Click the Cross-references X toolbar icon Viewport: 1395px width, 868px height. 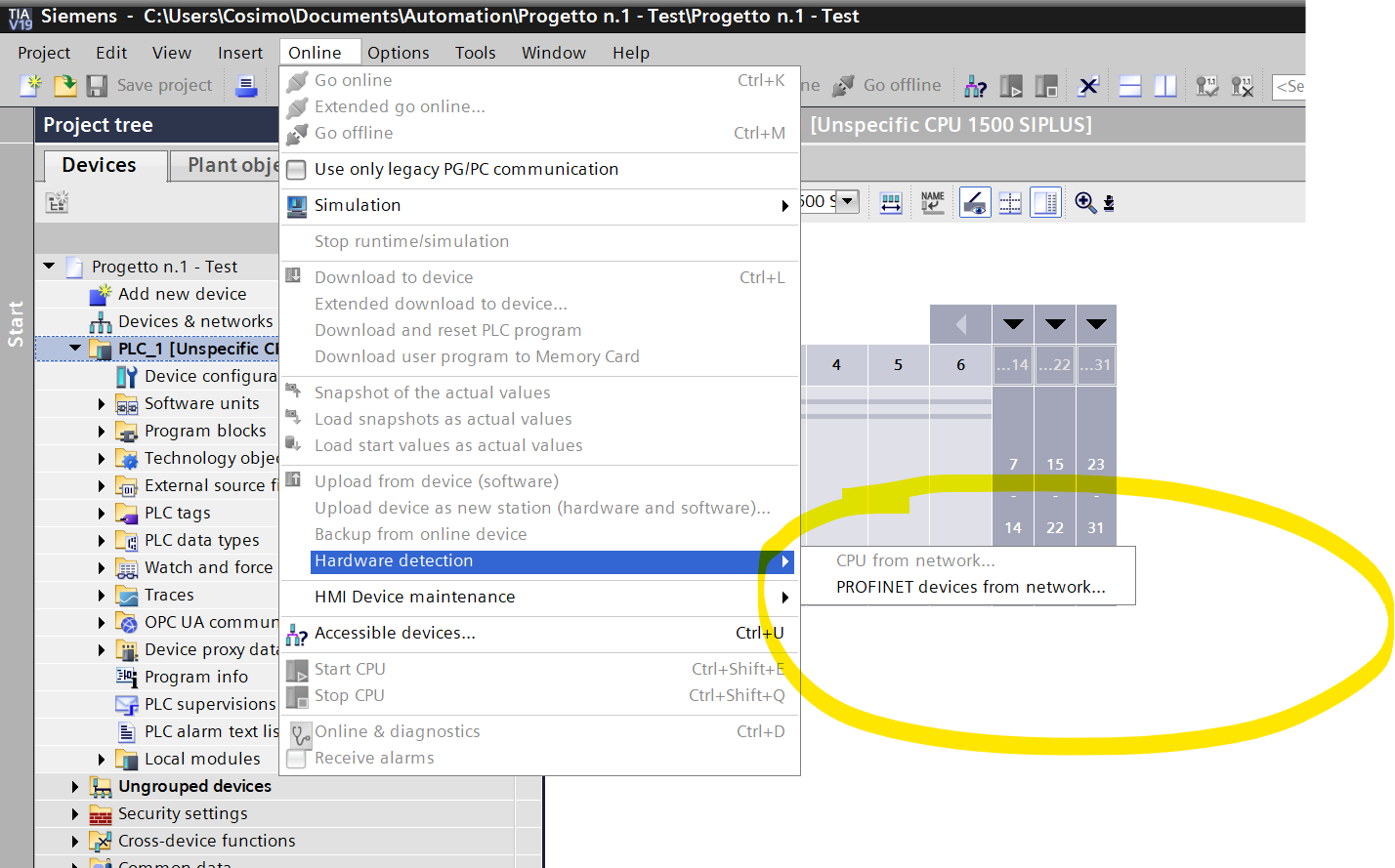click(1088, 86)
